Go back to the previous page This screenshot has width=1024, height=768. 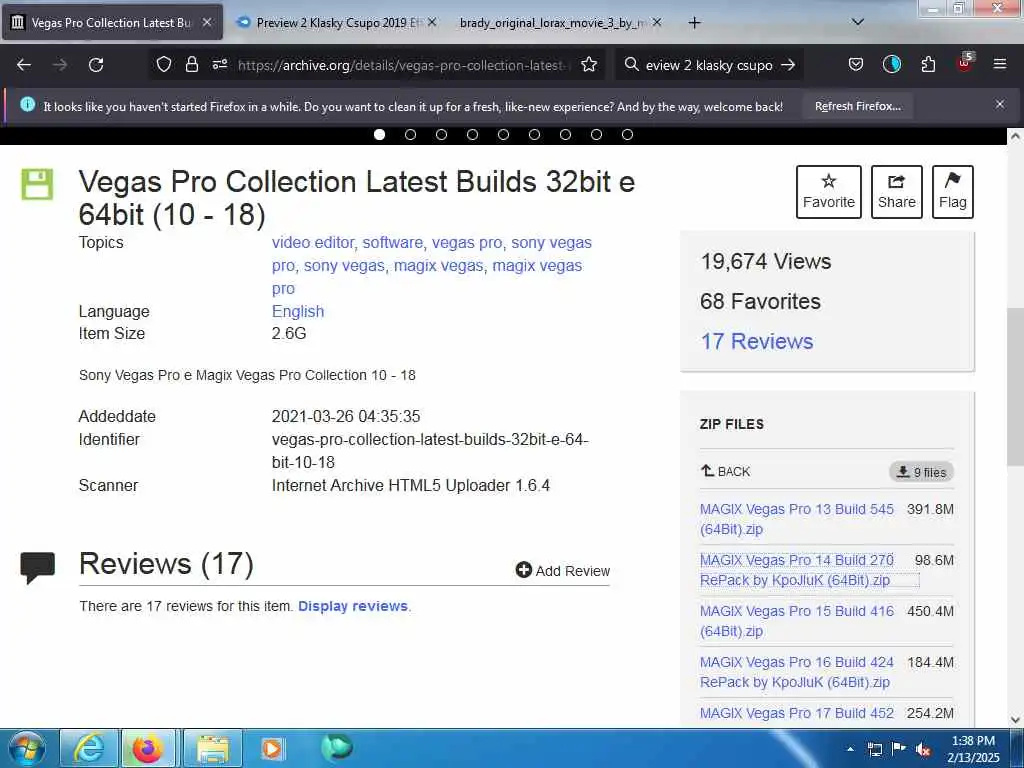[x=24, y=65]
